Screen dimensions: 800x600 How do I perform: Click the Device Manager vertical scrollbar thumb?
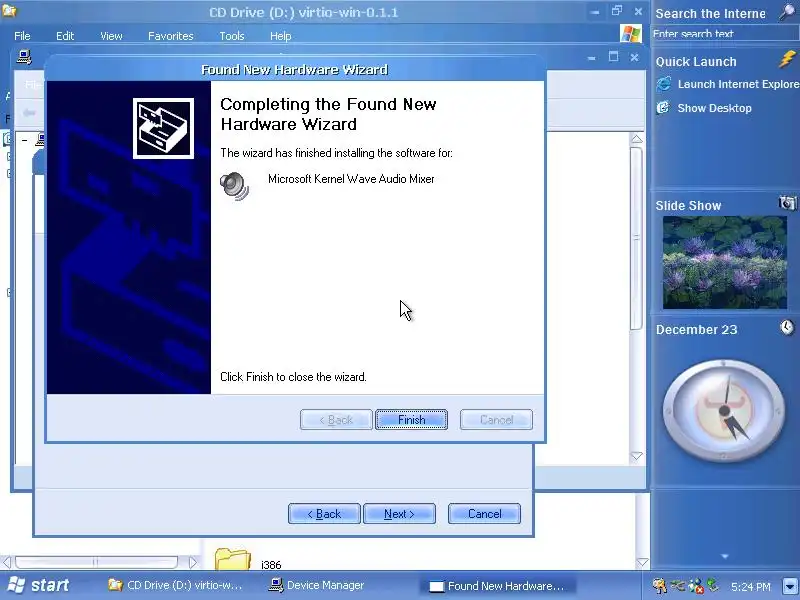click(636, 238)
